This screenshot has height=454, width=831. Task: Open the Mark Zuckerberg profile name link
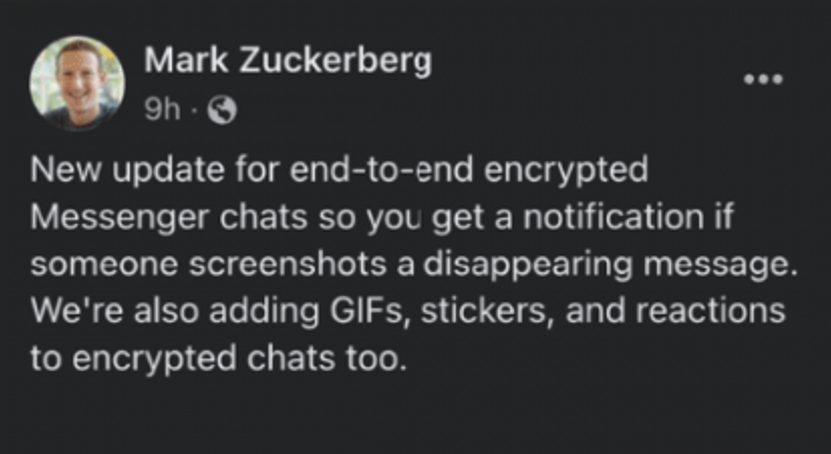(x=288, y=63)
